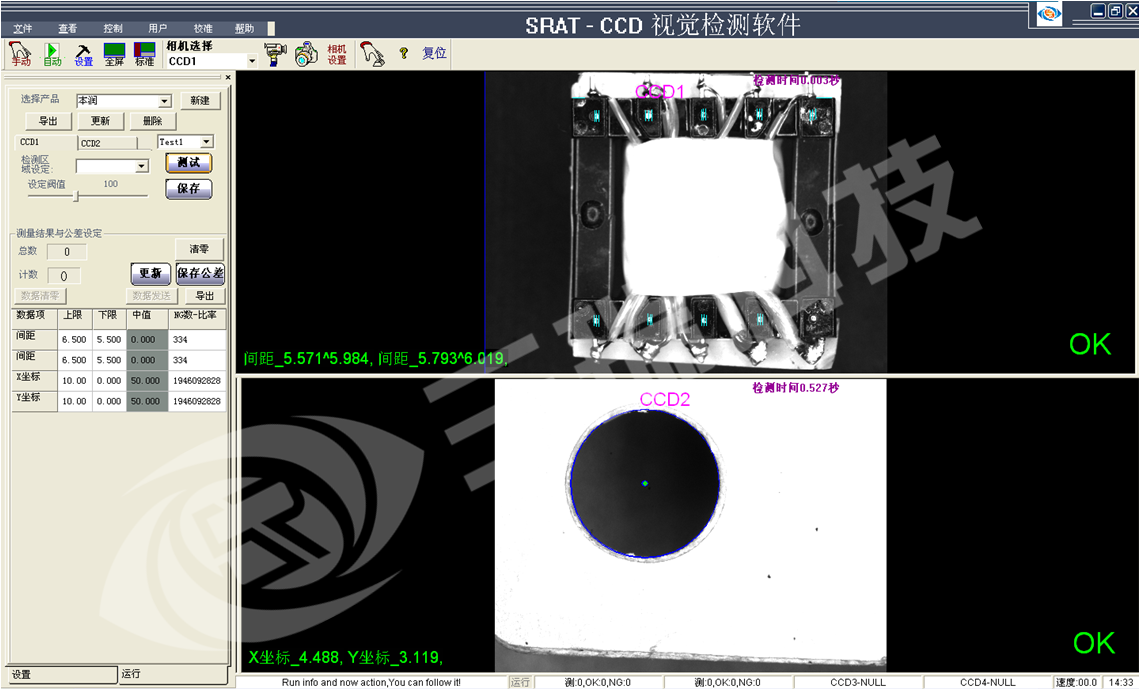1140x690 pixels.
Task: Expand the 检测区域设定 dropdown
Action: click(x=142, y=167)
